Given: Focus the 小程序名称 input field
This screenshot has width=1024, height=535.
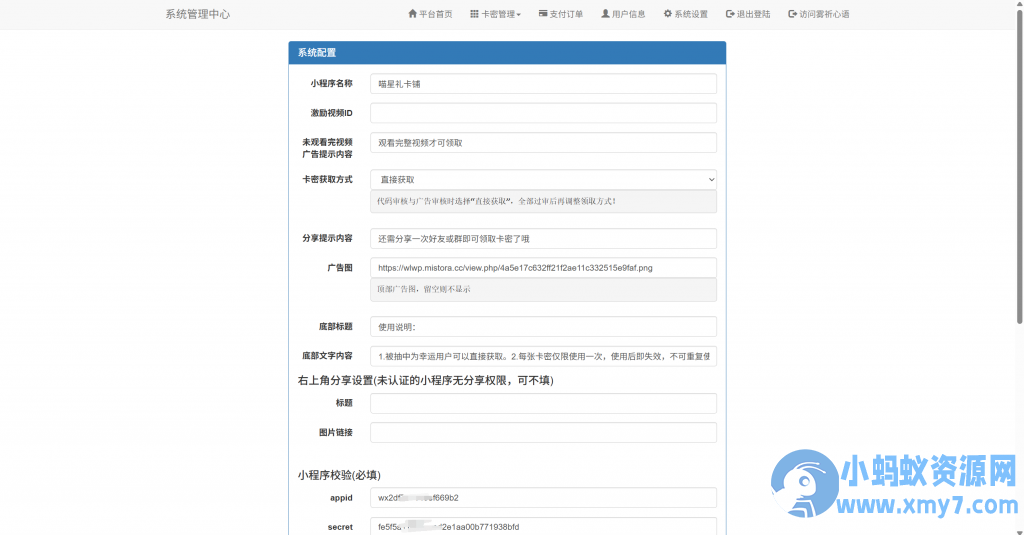Looking at the screenshot, I should pos(543,84).
